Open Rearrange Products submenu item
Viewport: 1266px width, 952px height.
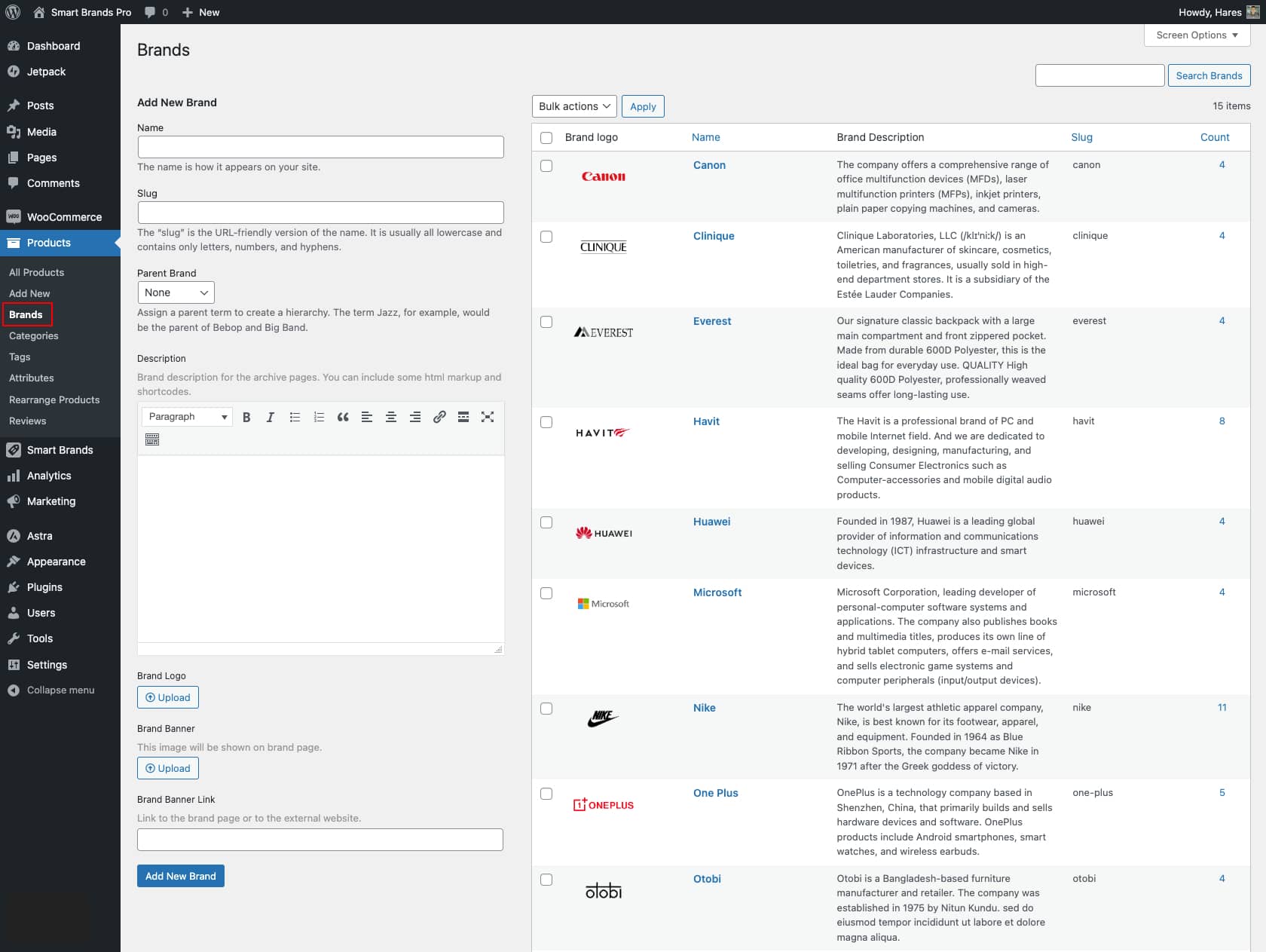(54, 399)
